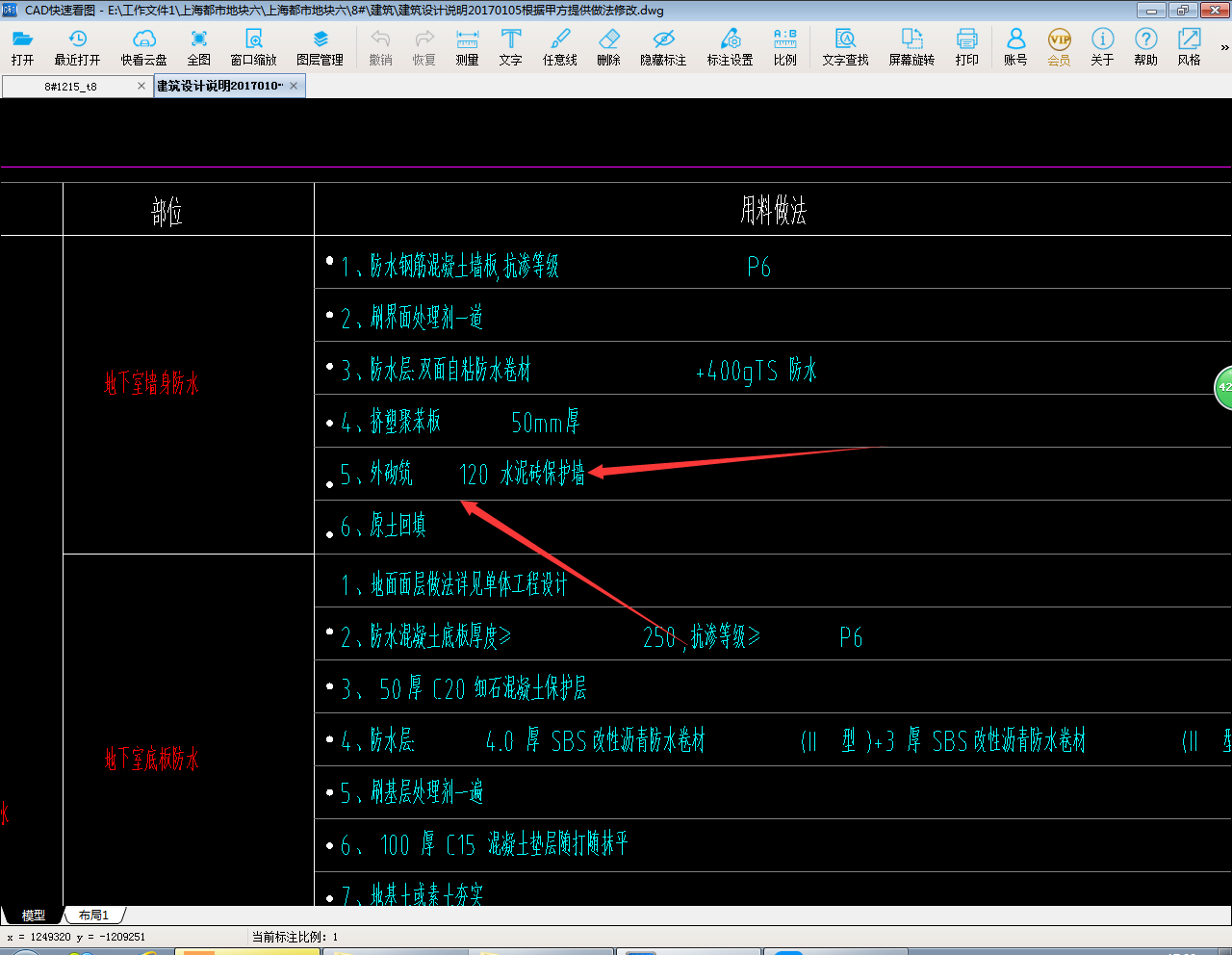Viewport: 1232px width, 955px height.
Task: Click 屏幕旋转 screen rotate icon
Action: [911, 46]
